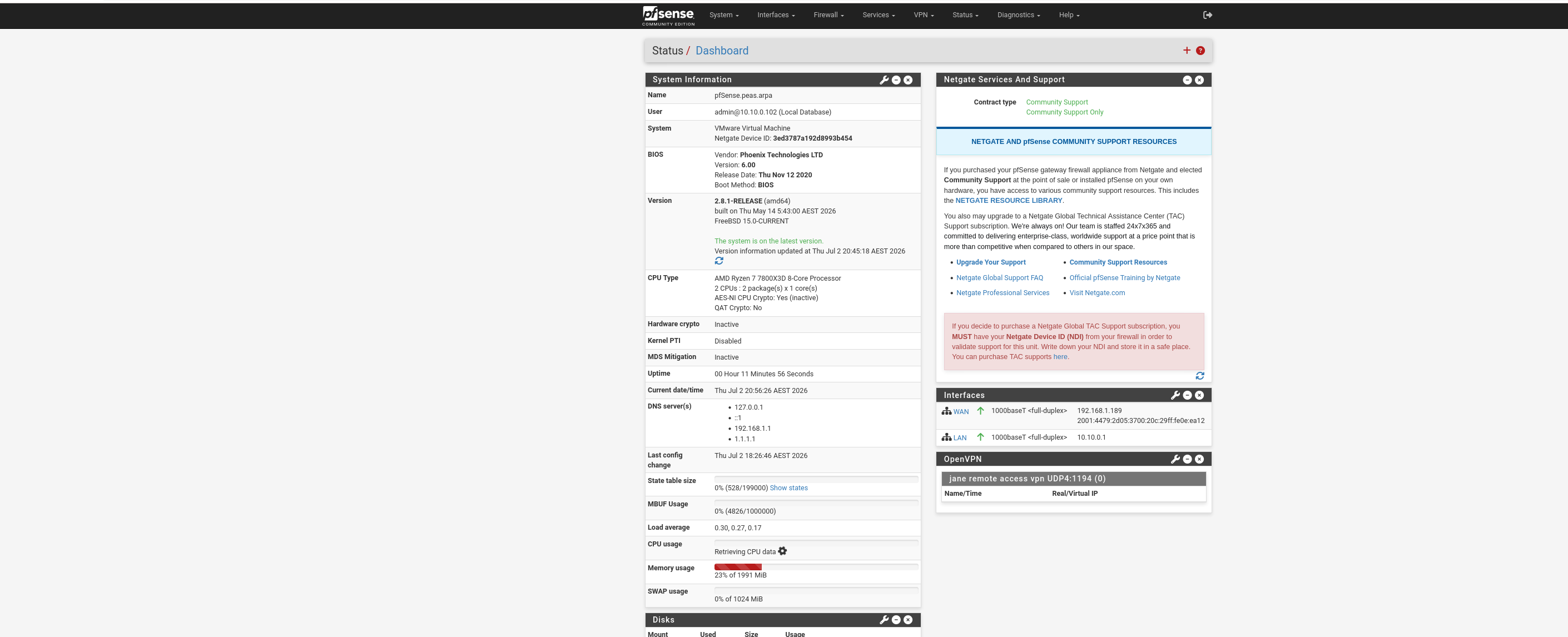Screen dimensions: 1568x637
Task: Click the State table size progress bar
Action: 816,480
